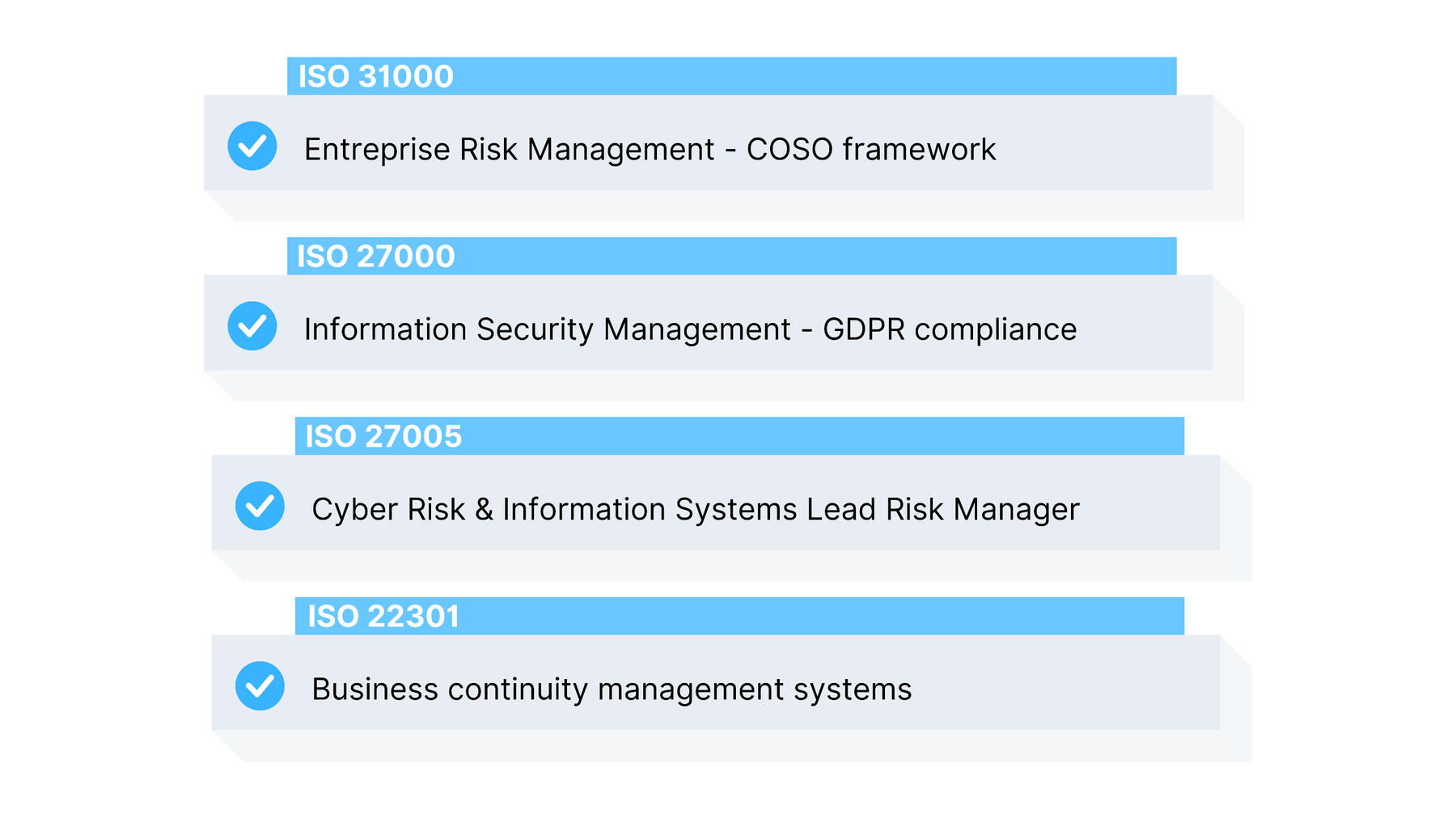The image size is (1456, 819).
Task: Select the ISO 27000 heading label
Action: (x=375, y=257)
